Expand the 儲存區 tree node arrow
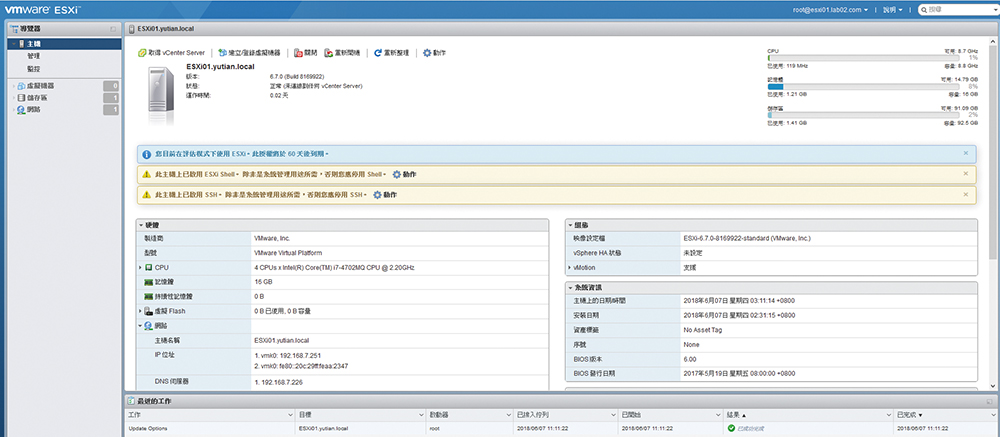Viewport: 1000px width, 437px height. click(x=13, y=98)
